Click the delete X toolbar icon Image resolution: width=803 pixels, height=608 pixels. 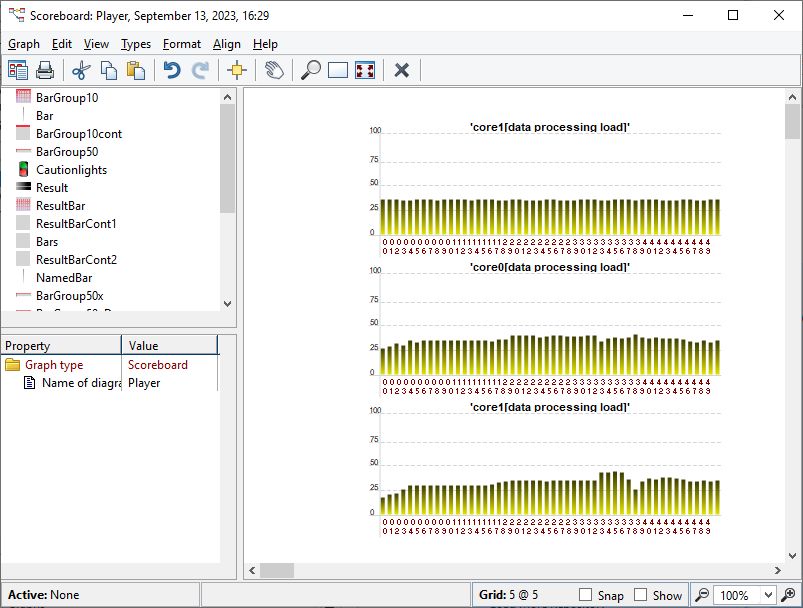(402, 70)
